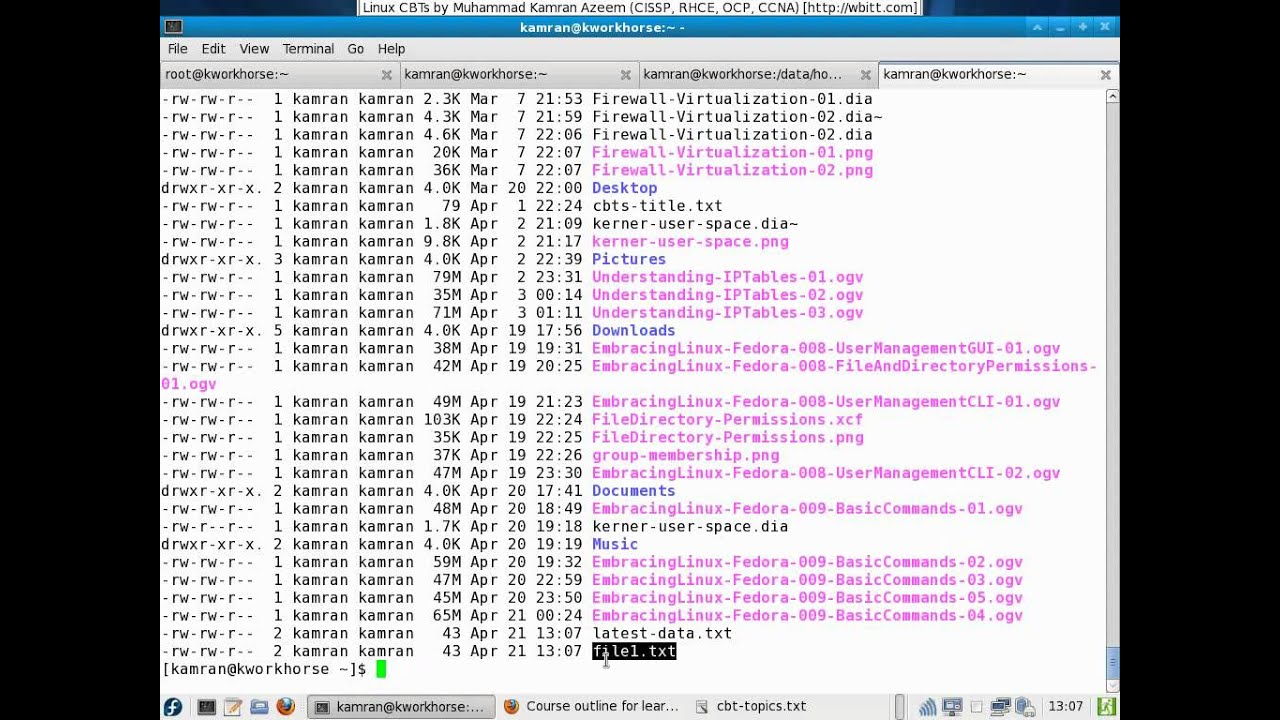Click Firewall-Virtualization-01.dia filename
The height and width of the screenshot is (720, 1280).
click(x=732, y=99)
